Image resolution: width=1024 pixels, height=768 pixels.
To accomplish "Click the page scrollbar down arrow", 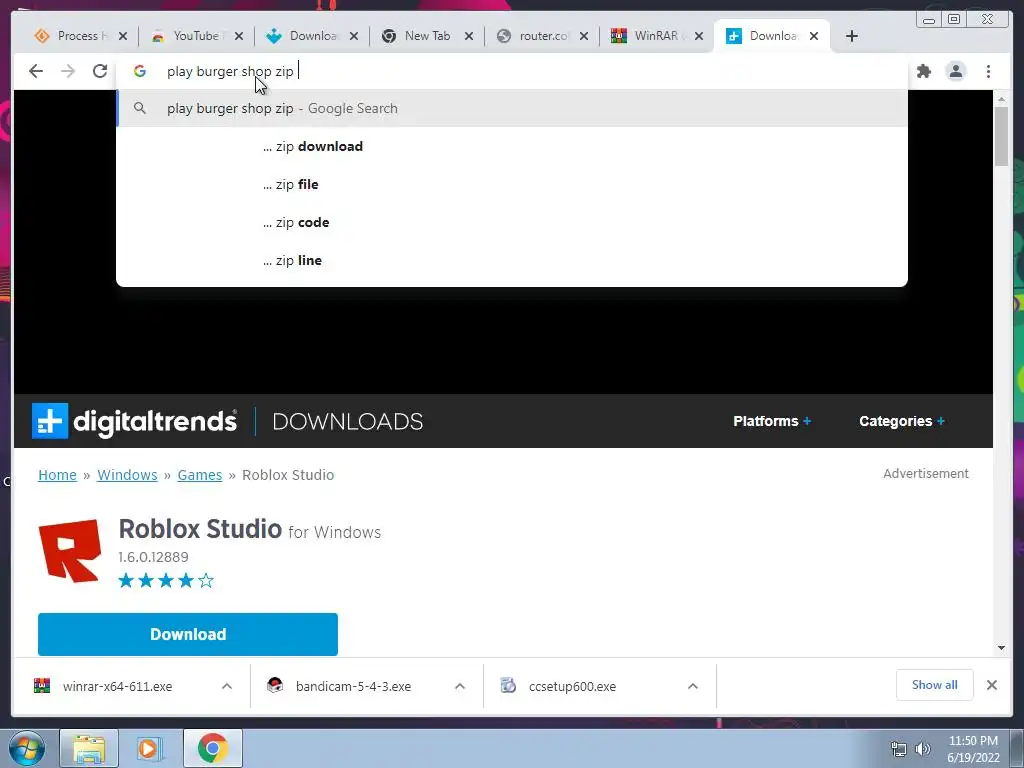I will [x=1001, y=648].
